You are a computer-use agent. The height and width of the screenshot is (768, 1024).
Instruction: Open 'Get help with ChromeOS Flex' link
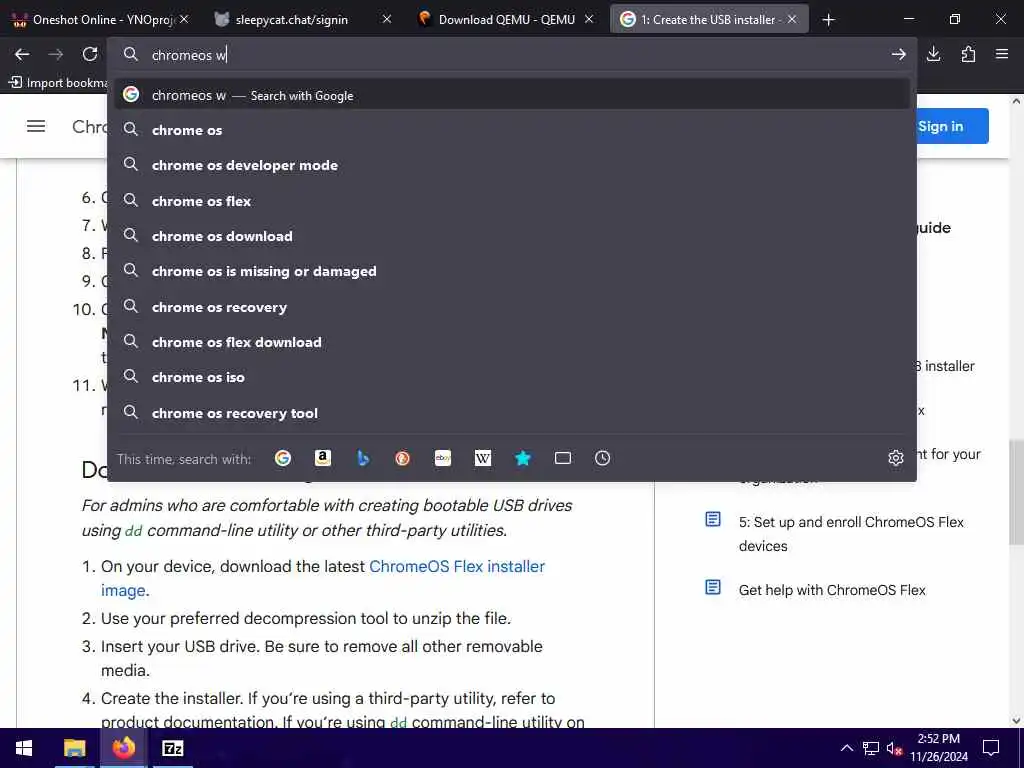click(832, 590)
